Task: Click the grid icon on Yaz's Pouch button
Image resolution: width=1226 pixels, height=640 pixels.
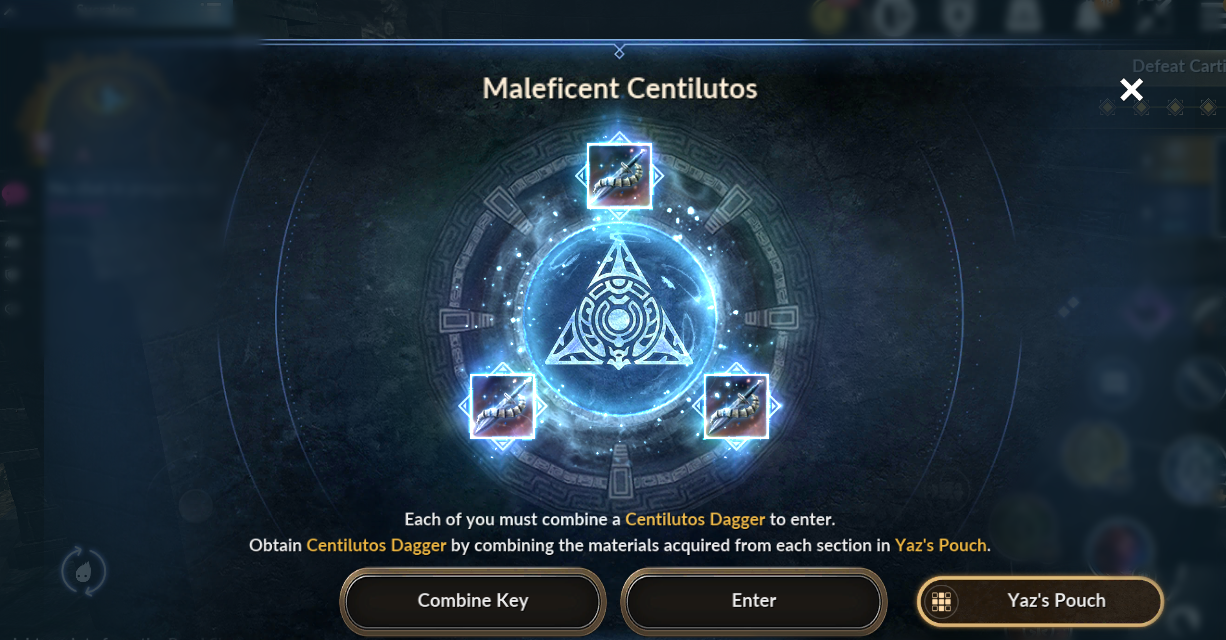Action: 941,601
